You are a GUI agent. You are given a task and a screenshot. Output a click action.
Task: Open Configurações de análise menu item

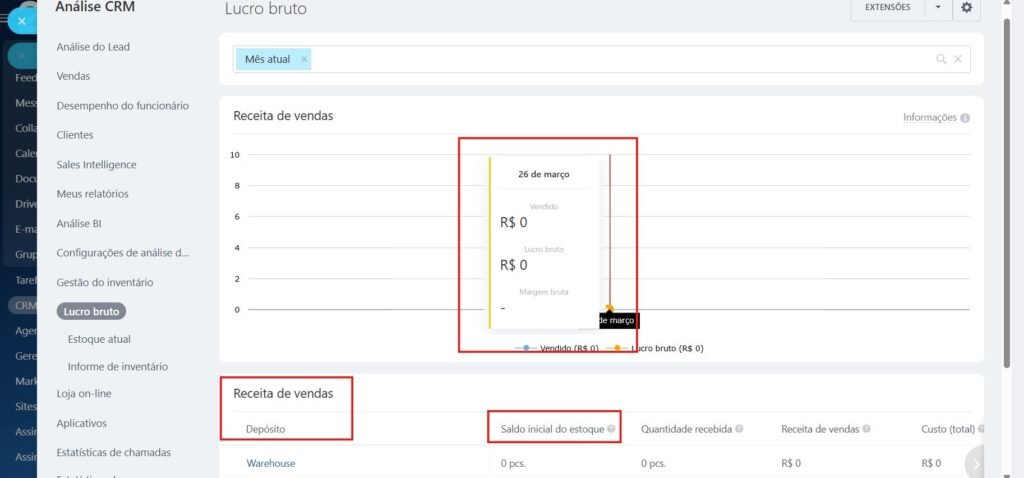[123, 253]
